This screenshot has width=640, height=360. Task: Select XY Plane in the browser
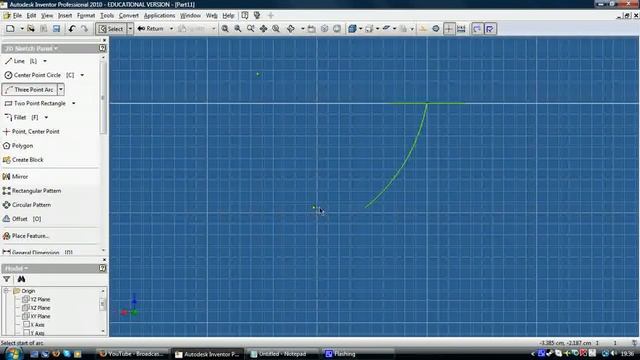pyautogui.click(x=36, y=316)
